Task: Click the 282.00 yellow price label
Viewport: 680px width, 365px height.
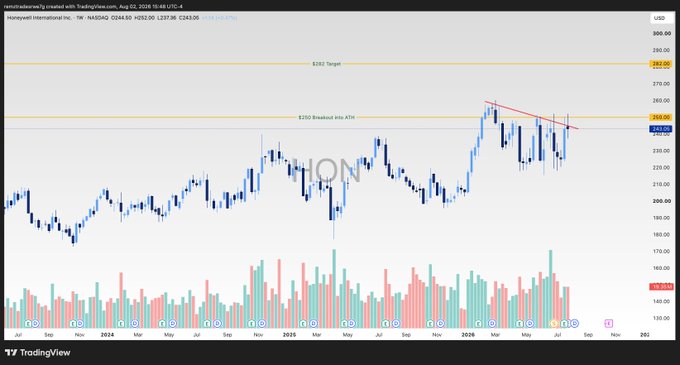Action: (661, 64)
